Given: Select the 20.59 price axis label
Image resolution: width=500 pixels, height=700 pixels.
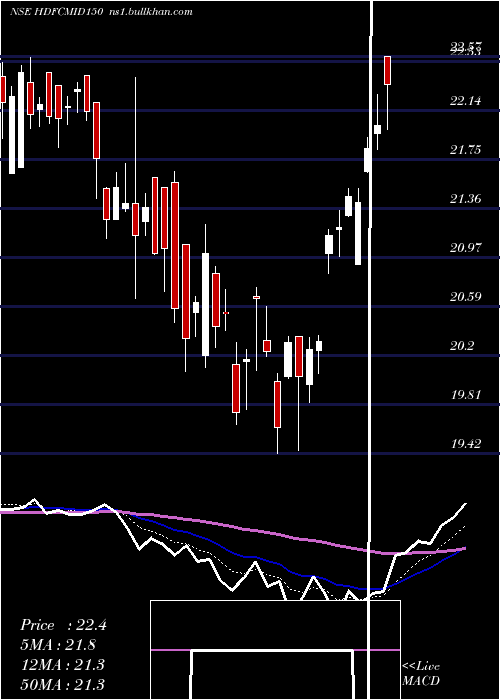Looking at the screenshot, I should click(x=466, y=297).
